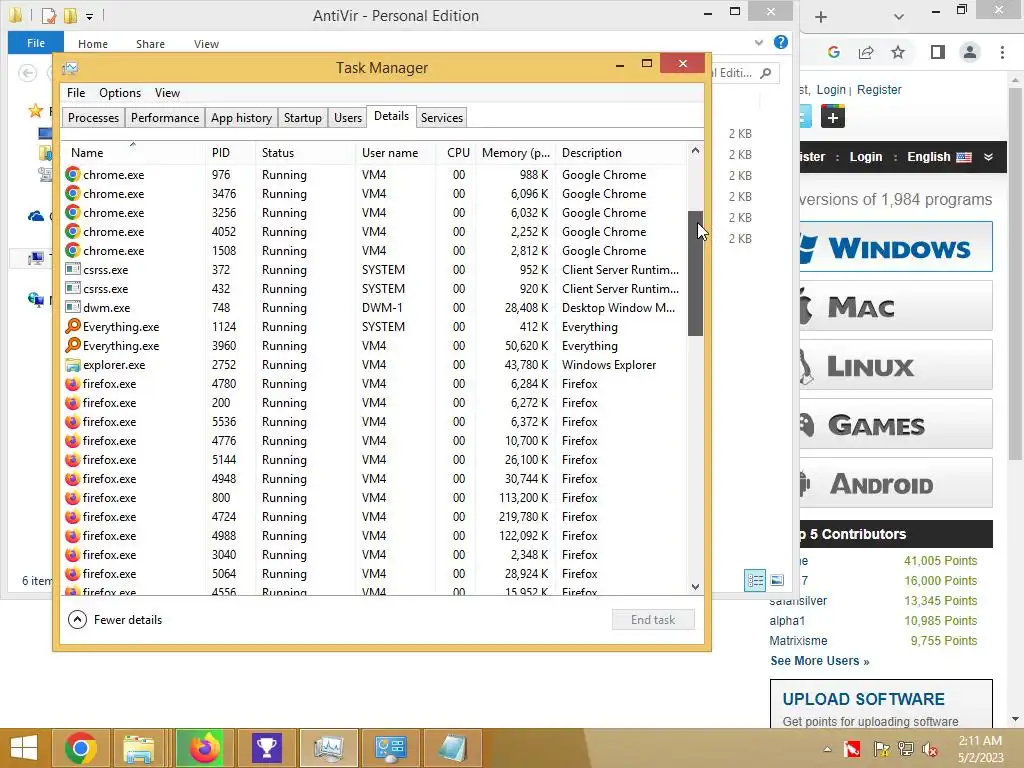Click the Explorer search magnifier icon
This screenshot has width=1024, height=768.
pyautogui.click(x=766, y=73)
